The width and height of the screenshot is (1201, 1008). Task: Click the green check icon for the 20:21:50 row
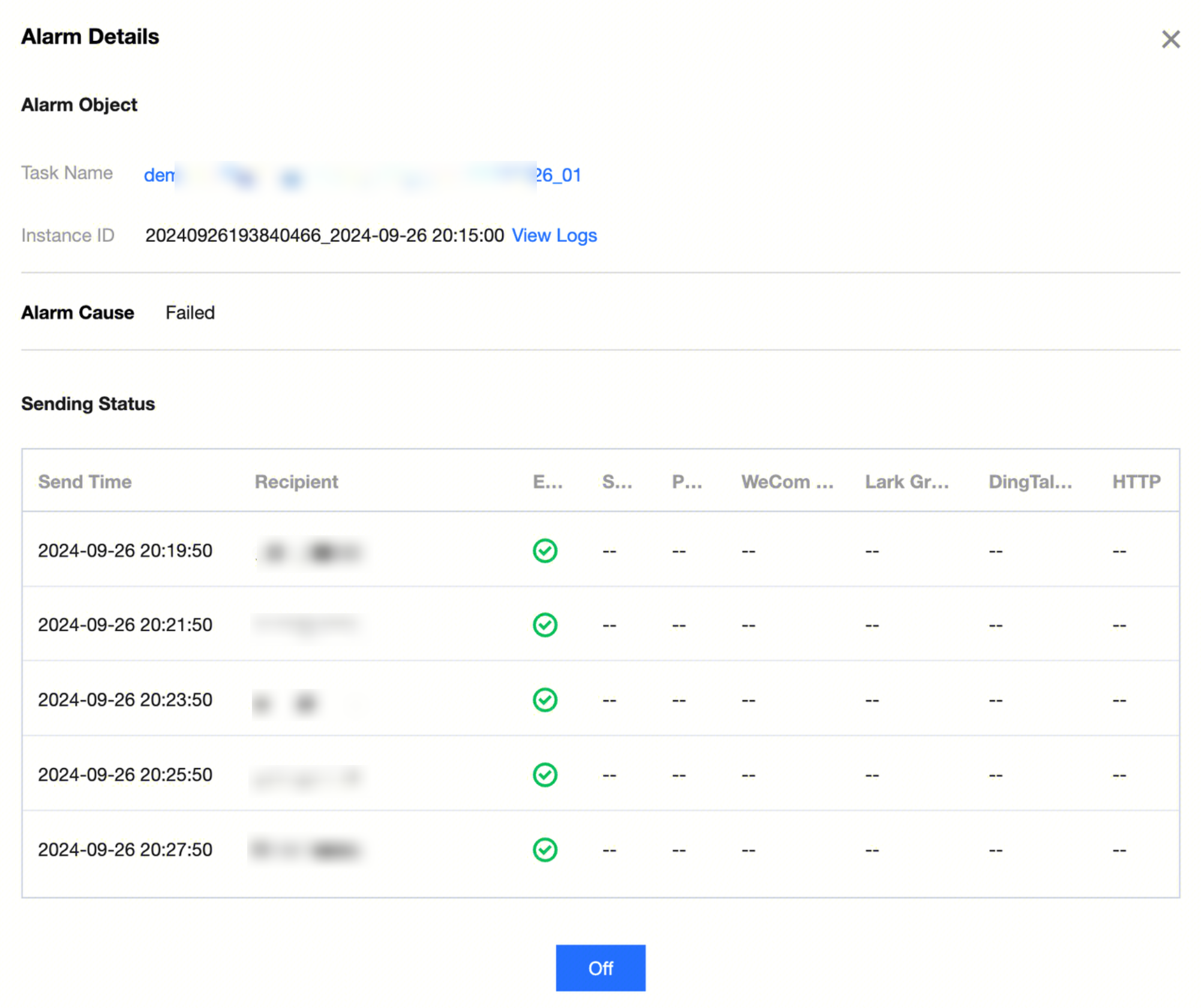(x=545, y=625)
